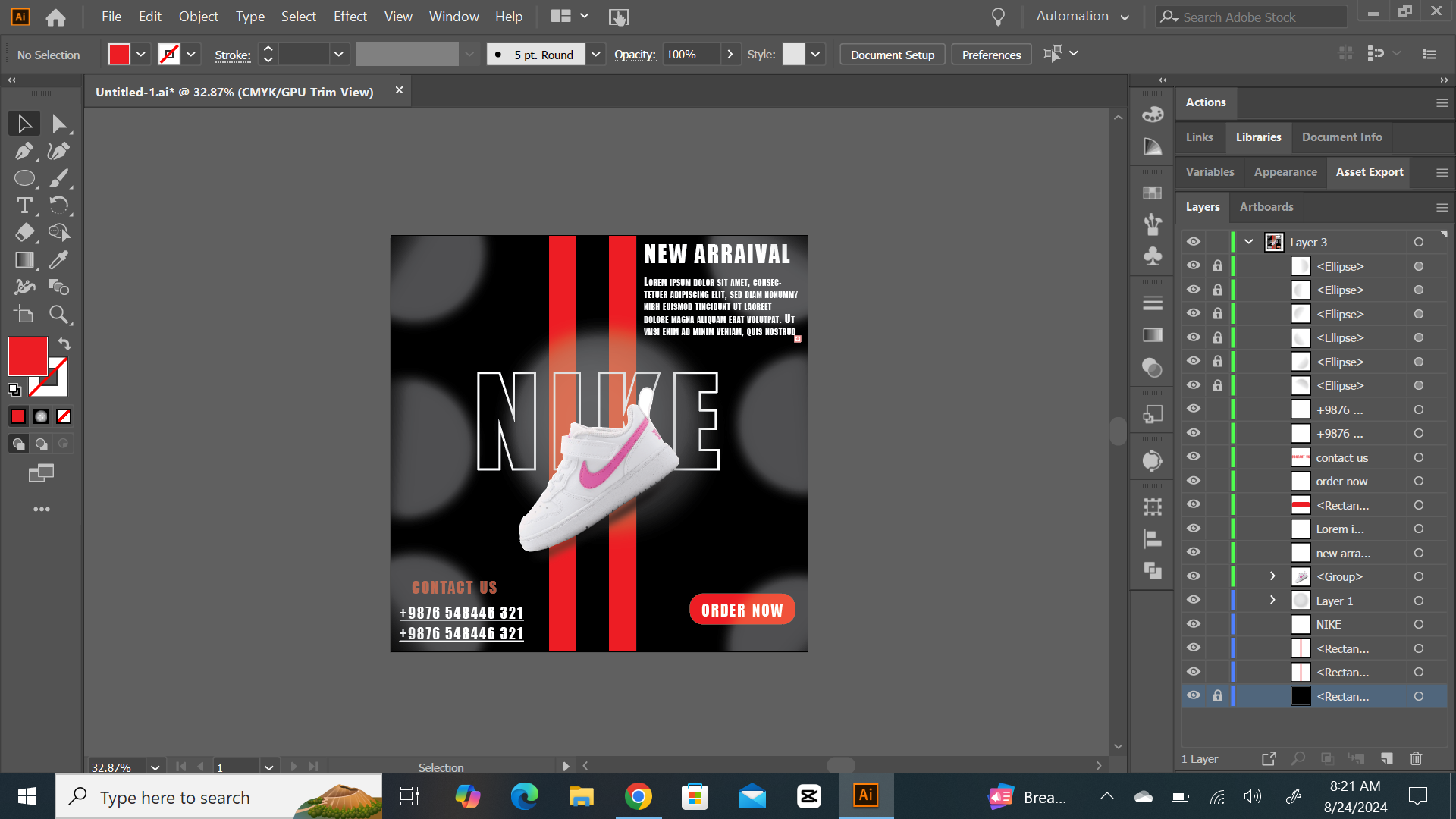Click the underlined Stroke label
The height and width of the screenshot is (819, 1456).
tap(233, 55)
